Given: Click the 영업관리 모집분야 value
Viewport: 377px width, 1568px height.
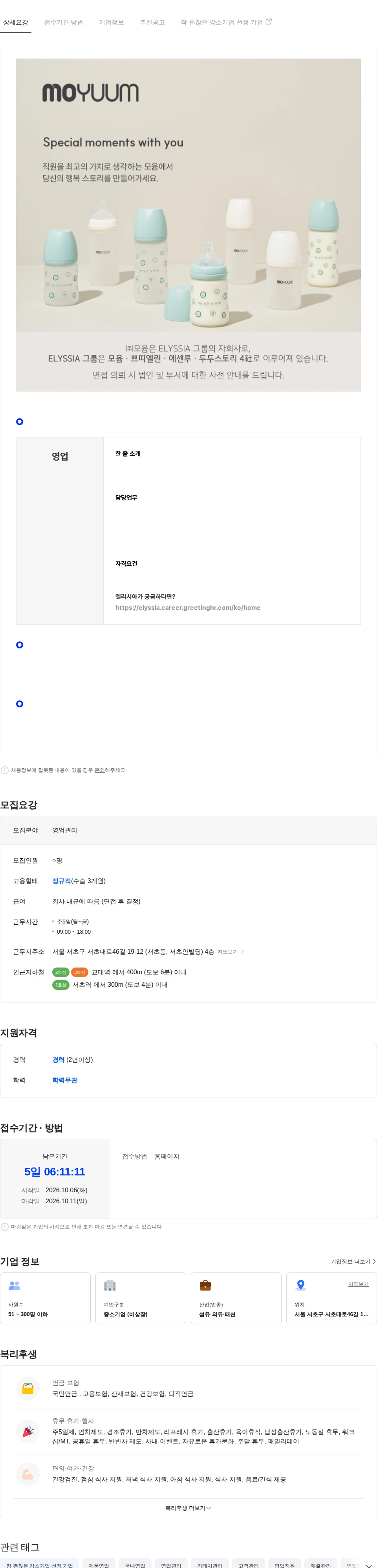Looking at the screenshot, I should 64,830.
